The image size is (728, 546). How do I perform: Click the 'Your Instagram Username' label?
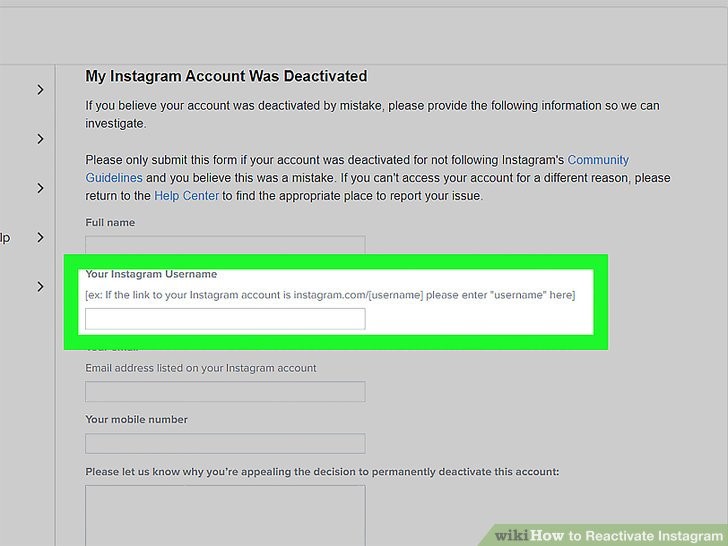tap(151, 274)
